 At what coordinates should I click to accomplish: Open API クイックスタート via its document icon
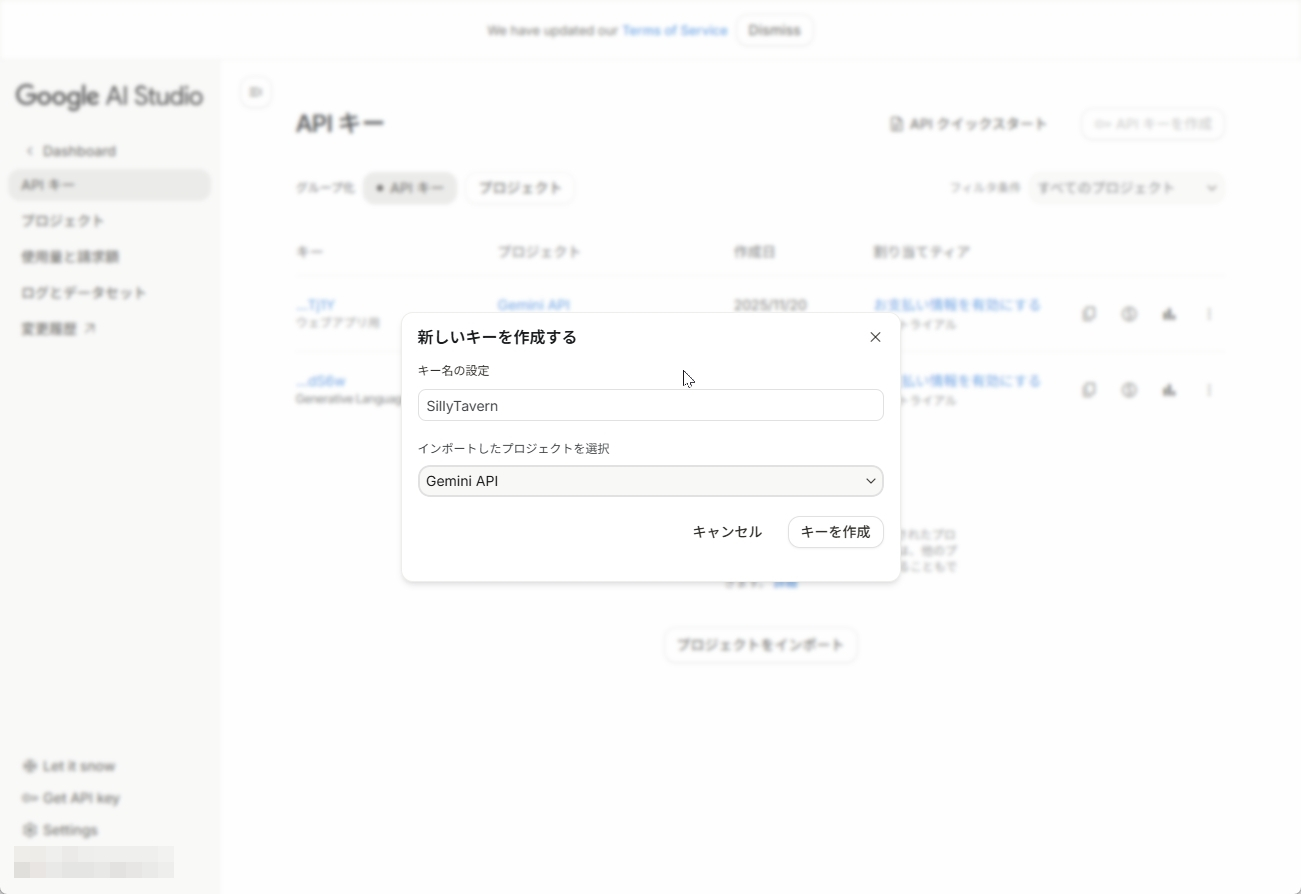(x=896, y=124)
